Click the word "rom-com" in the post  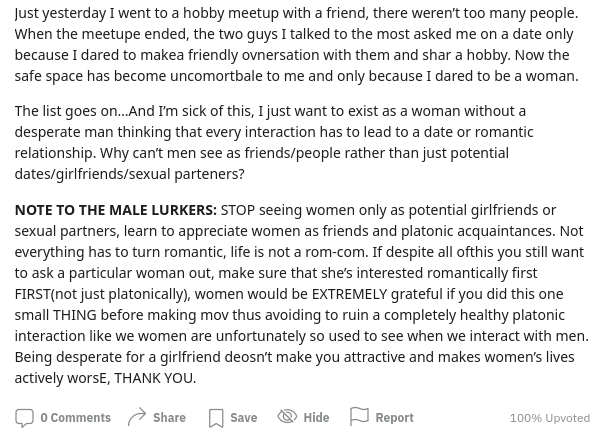[334, 252]
